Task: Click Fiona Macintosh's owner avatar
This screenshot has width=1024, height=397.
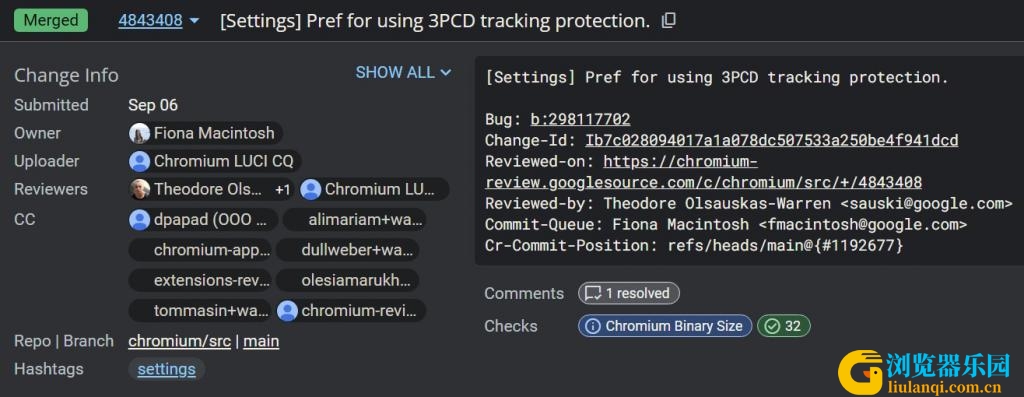Action: click(x=140, y=133)
